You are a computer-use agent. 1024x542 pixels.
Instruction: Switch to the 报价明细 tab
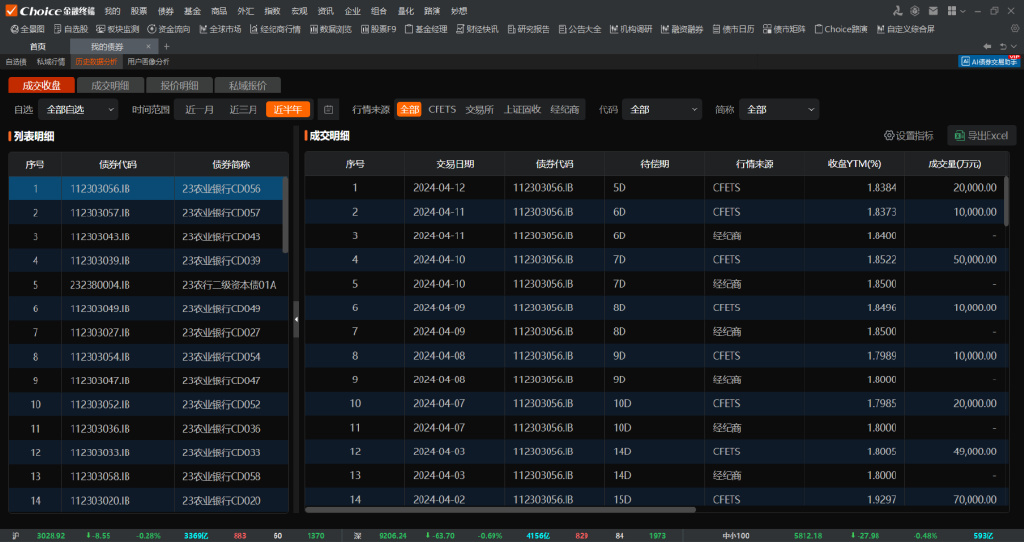(x=180, y=86)
